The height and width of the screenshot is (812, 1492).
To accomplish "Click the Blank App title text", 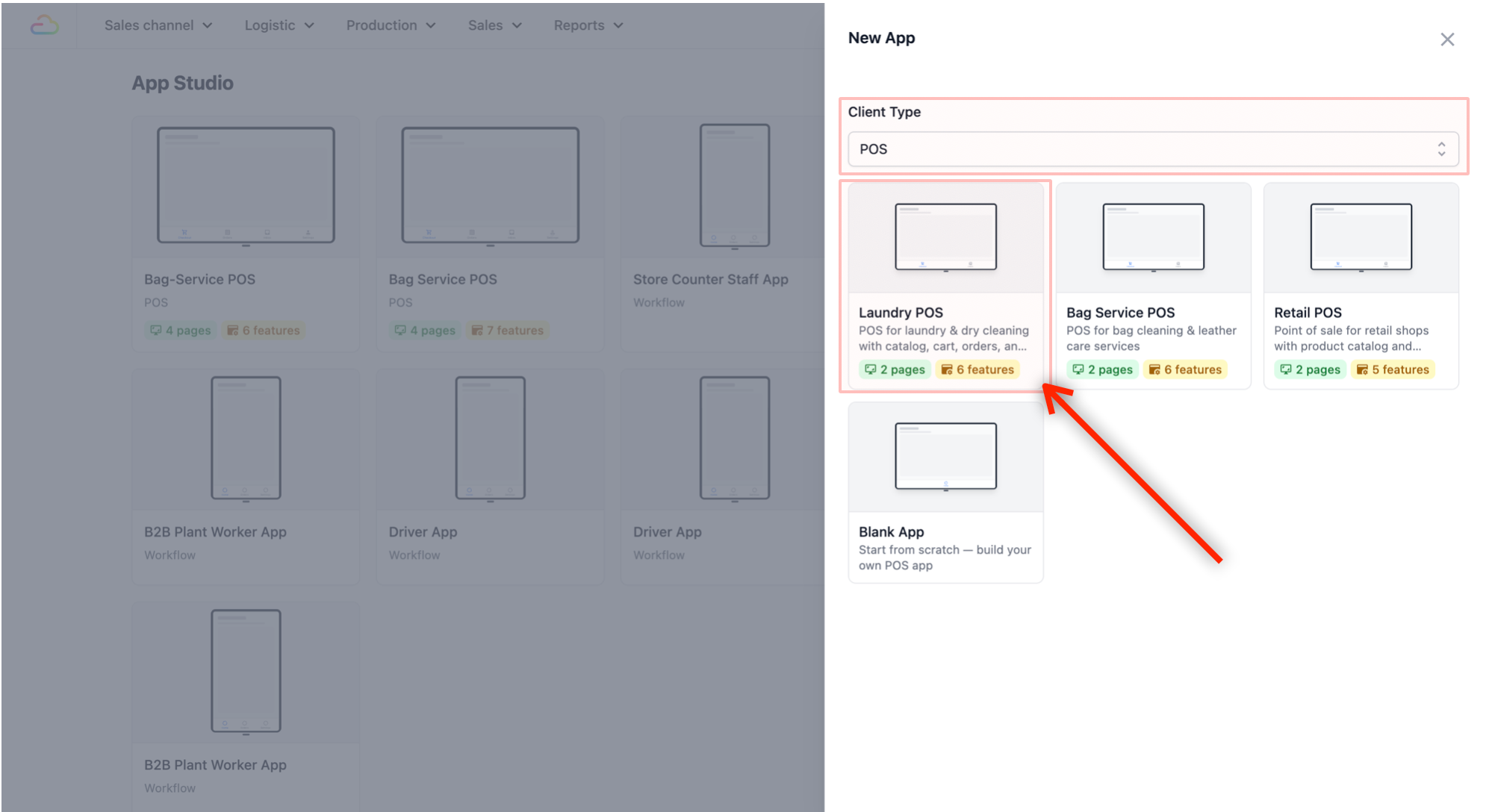I will 891,532.
